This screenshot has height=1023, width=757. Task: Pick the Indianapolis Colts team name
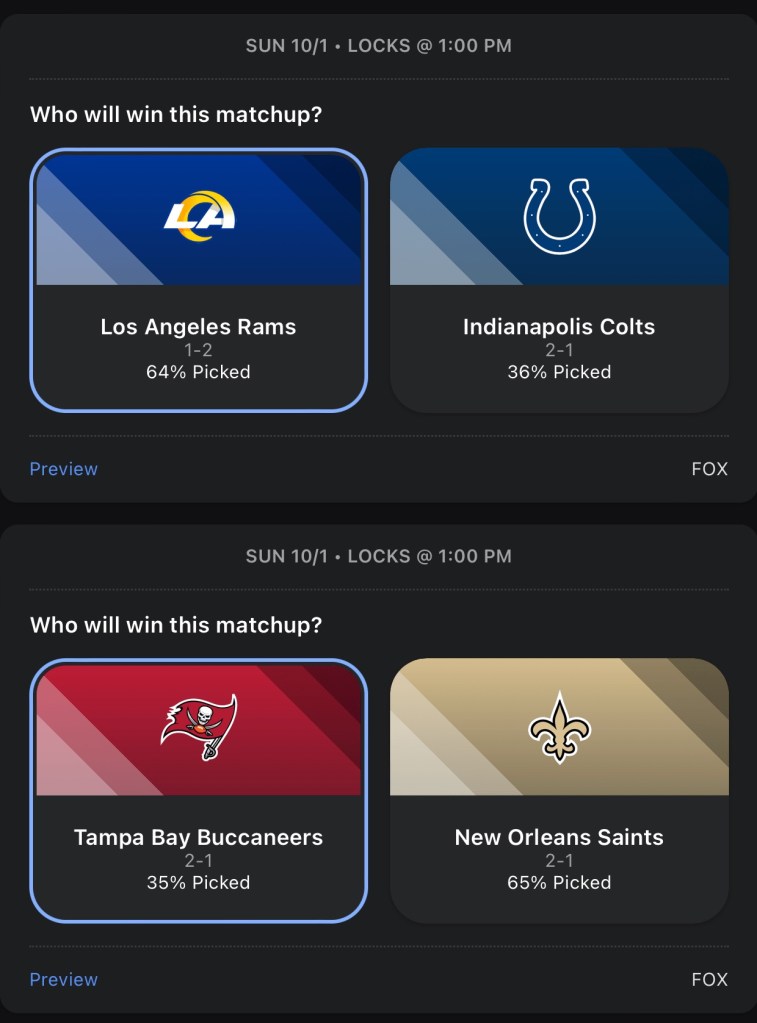pyautogui.click(x=559, y=327)
